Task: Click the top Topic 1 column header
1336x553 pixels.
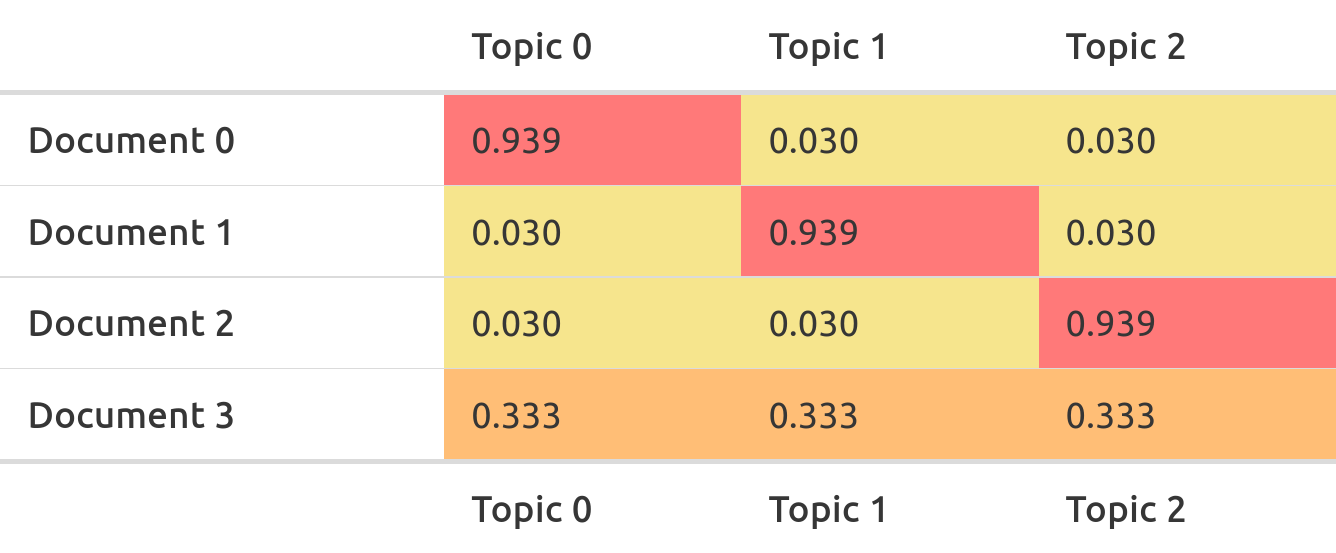Action: 827,47
